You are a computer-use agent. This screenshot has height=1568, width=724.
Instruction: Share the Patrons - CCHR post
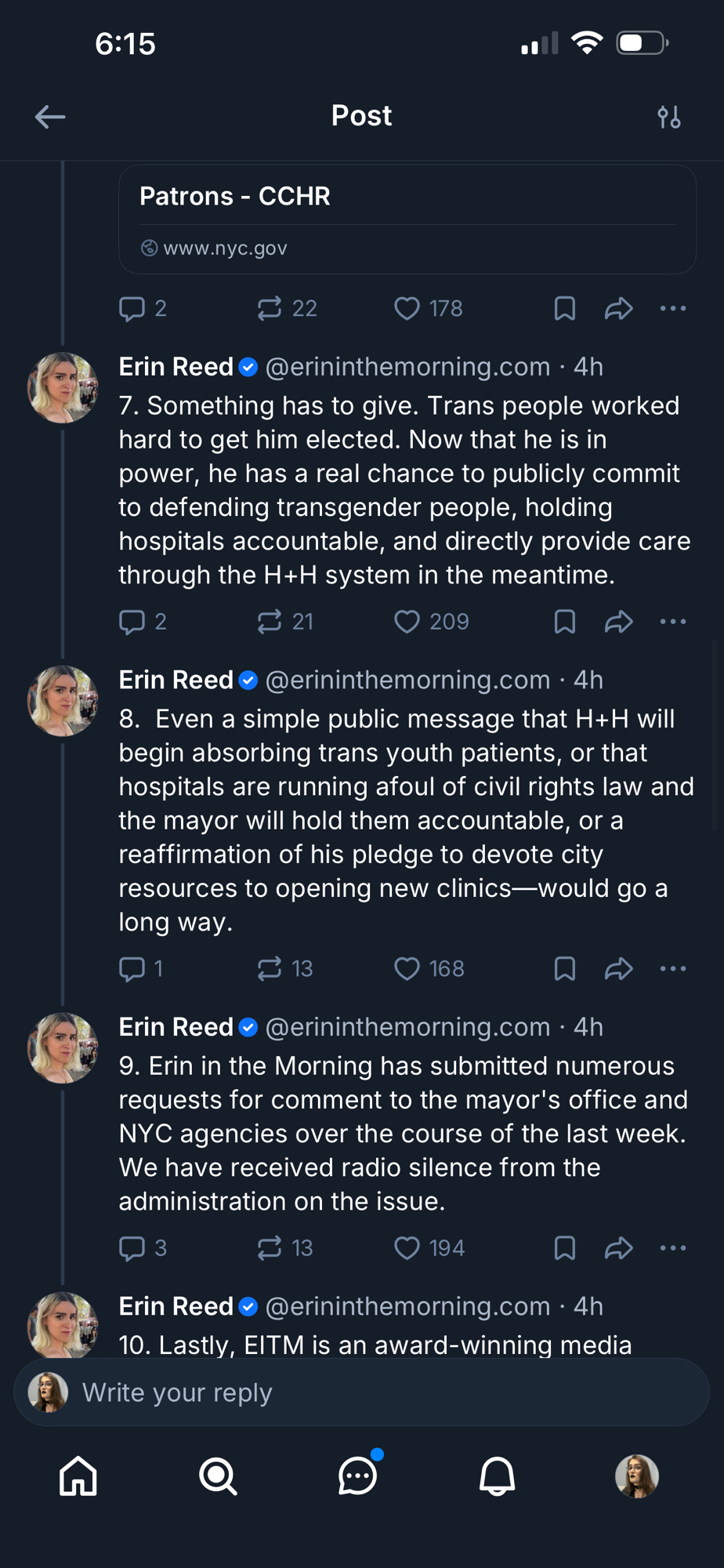(618, 309)
